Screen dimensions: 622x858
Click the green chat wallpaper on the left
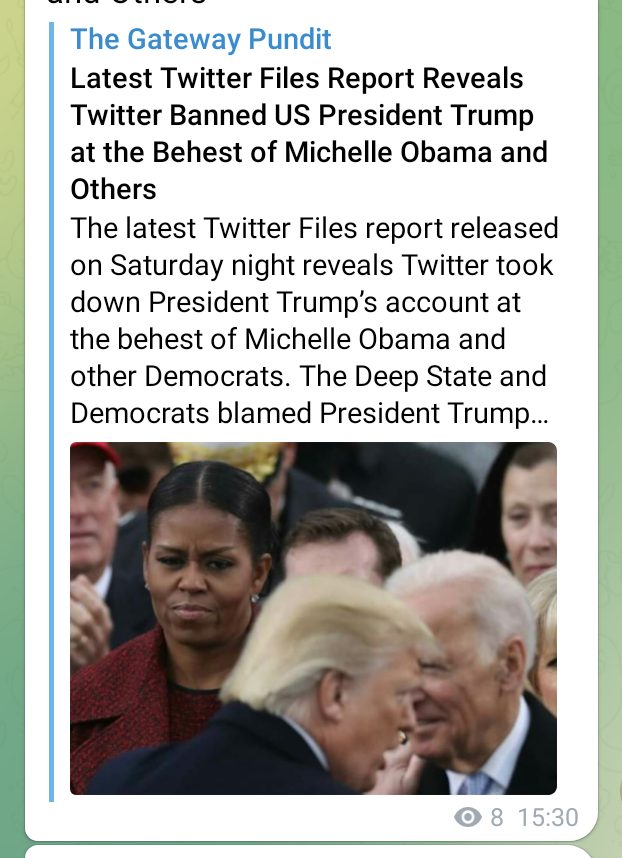11,429
